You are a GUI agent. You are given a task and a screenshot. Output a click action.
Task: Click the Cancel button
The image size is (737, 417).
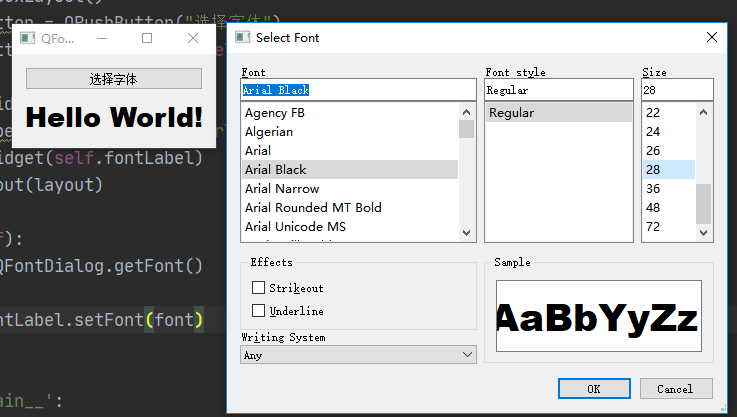[x=675, y=389]
